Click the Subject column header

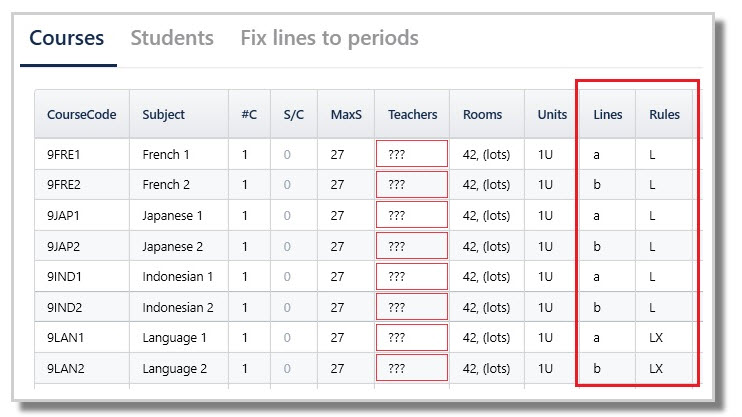click(x=163, y=115)
